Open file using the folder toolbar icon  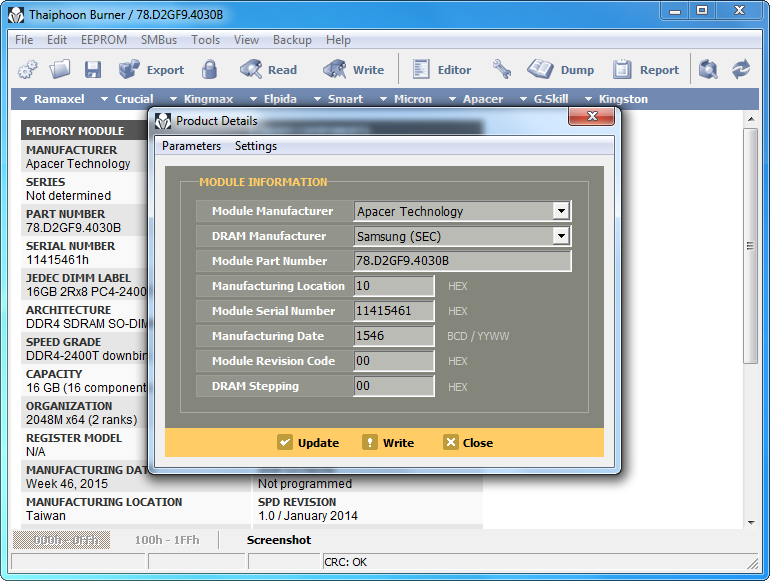click(60, 70)
